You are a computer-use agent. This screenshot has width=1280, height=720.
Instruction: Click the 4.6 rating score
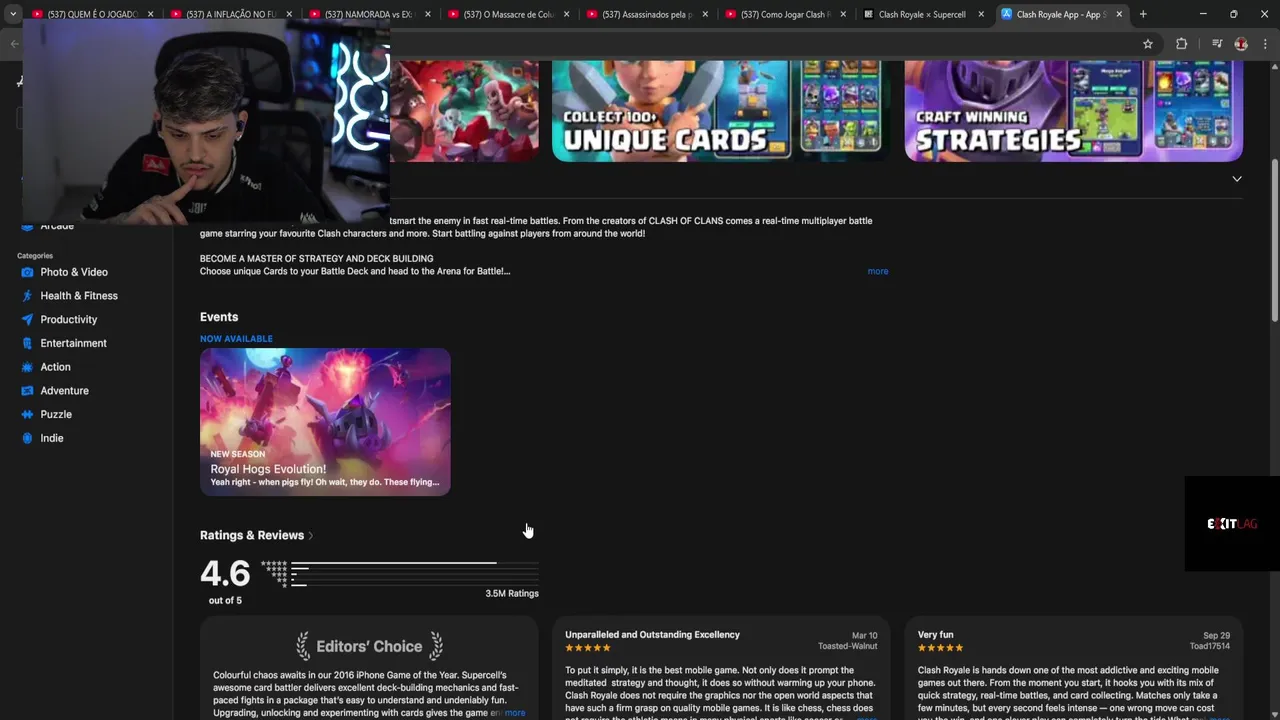click(x=225, y=574)
